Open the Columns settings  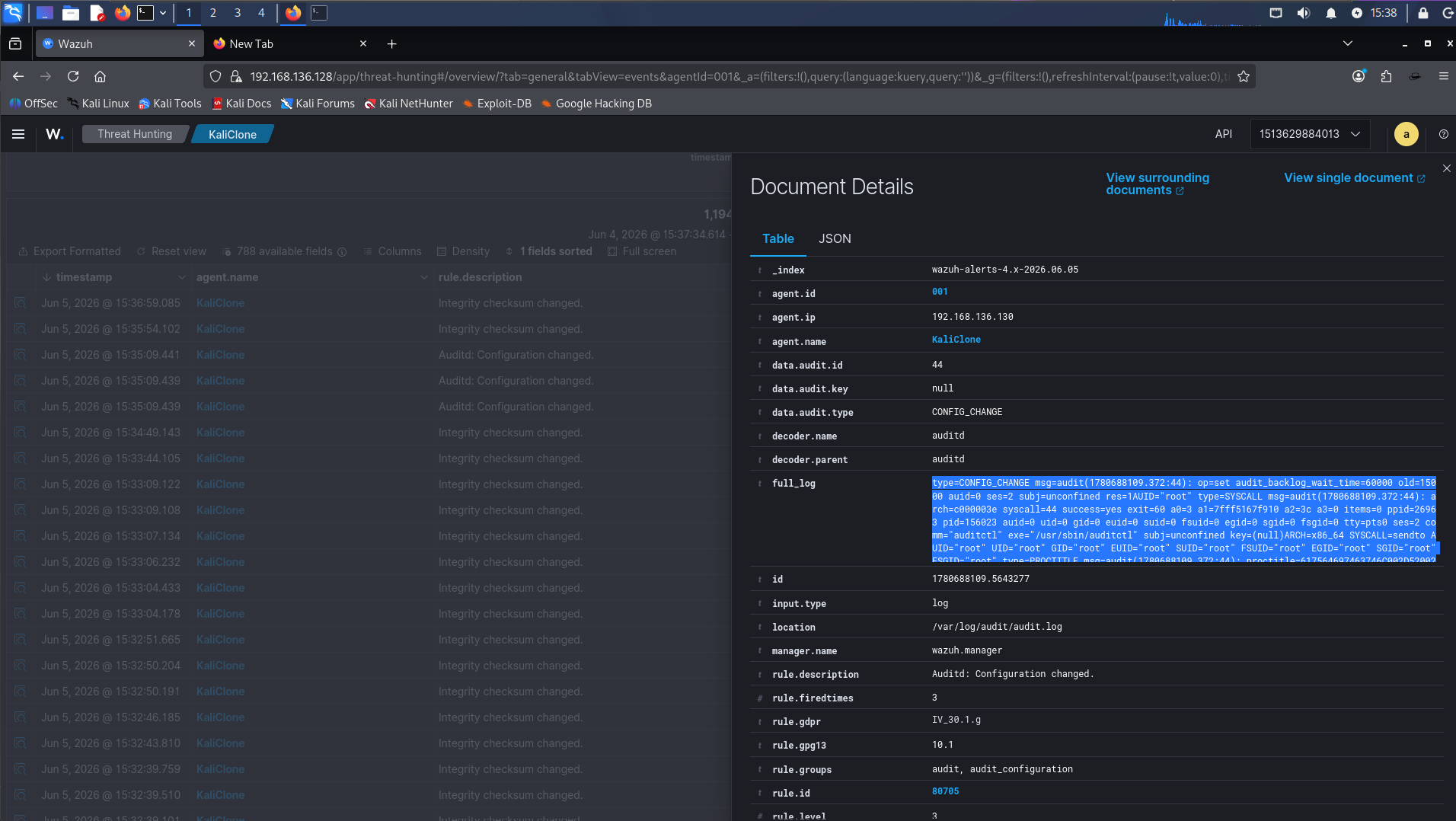click(392, 251)
